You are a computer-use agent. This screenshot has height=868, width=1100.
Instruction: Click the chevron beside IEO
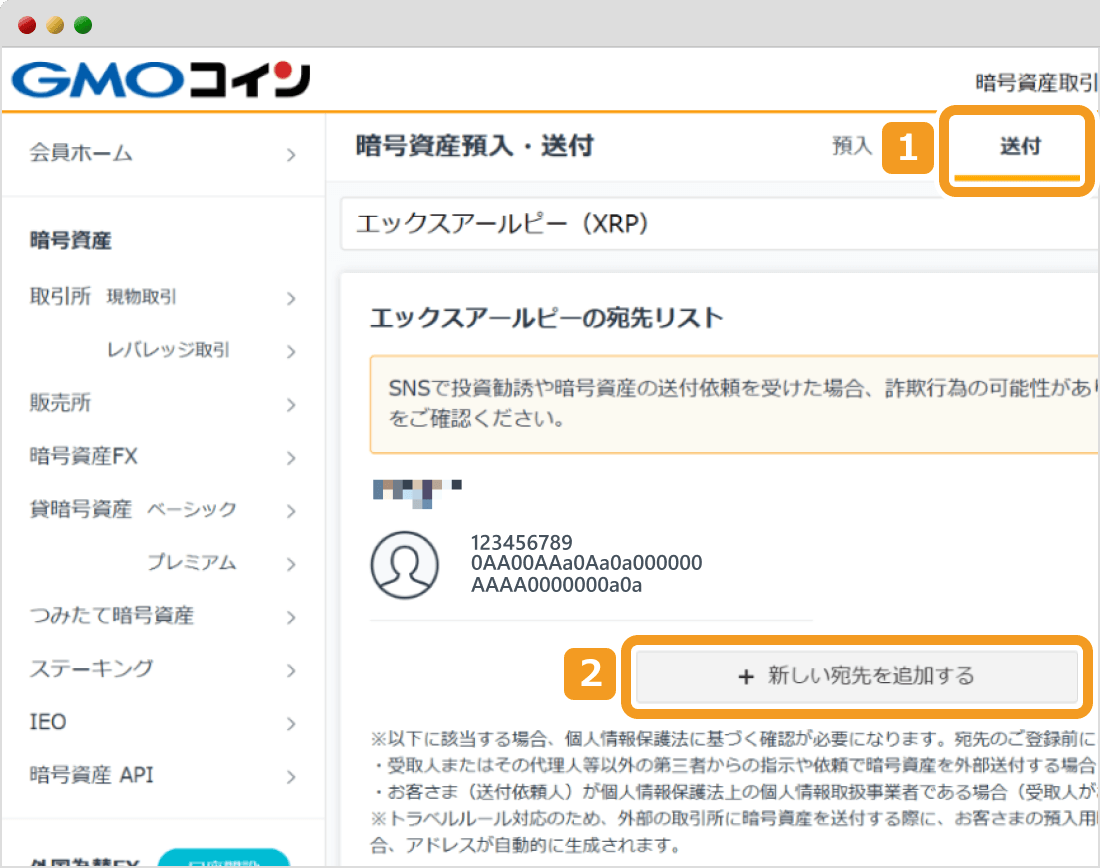[291, 721]
